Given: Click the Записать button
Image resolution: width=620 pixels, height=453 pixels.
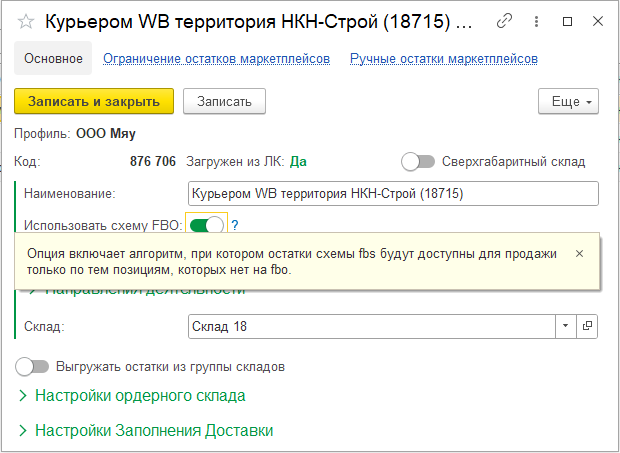Looking at the screenshot, I should pyautogui.click(x=224, y=102).
